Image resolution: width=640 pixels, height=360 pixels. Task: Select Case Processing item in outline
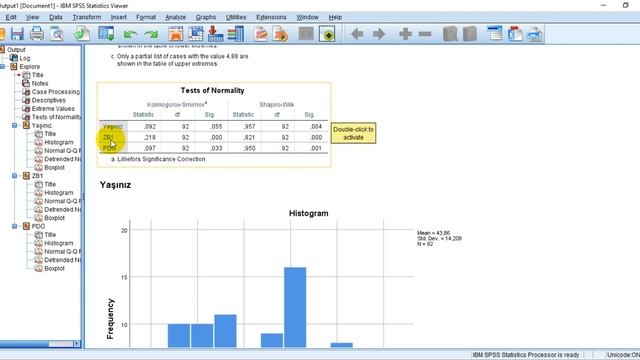tap(56, 92)
